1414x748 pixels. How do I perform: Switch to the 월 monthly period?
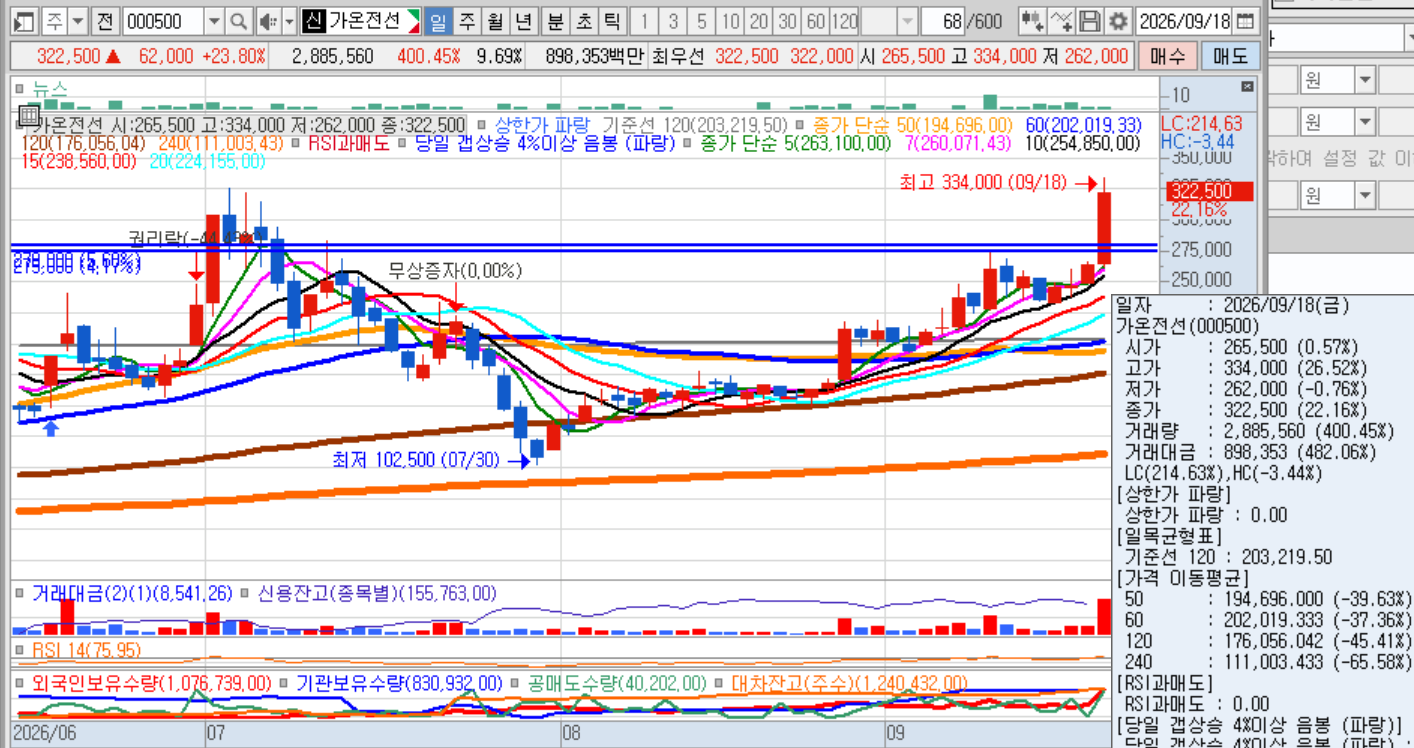[x=495, y=21]
